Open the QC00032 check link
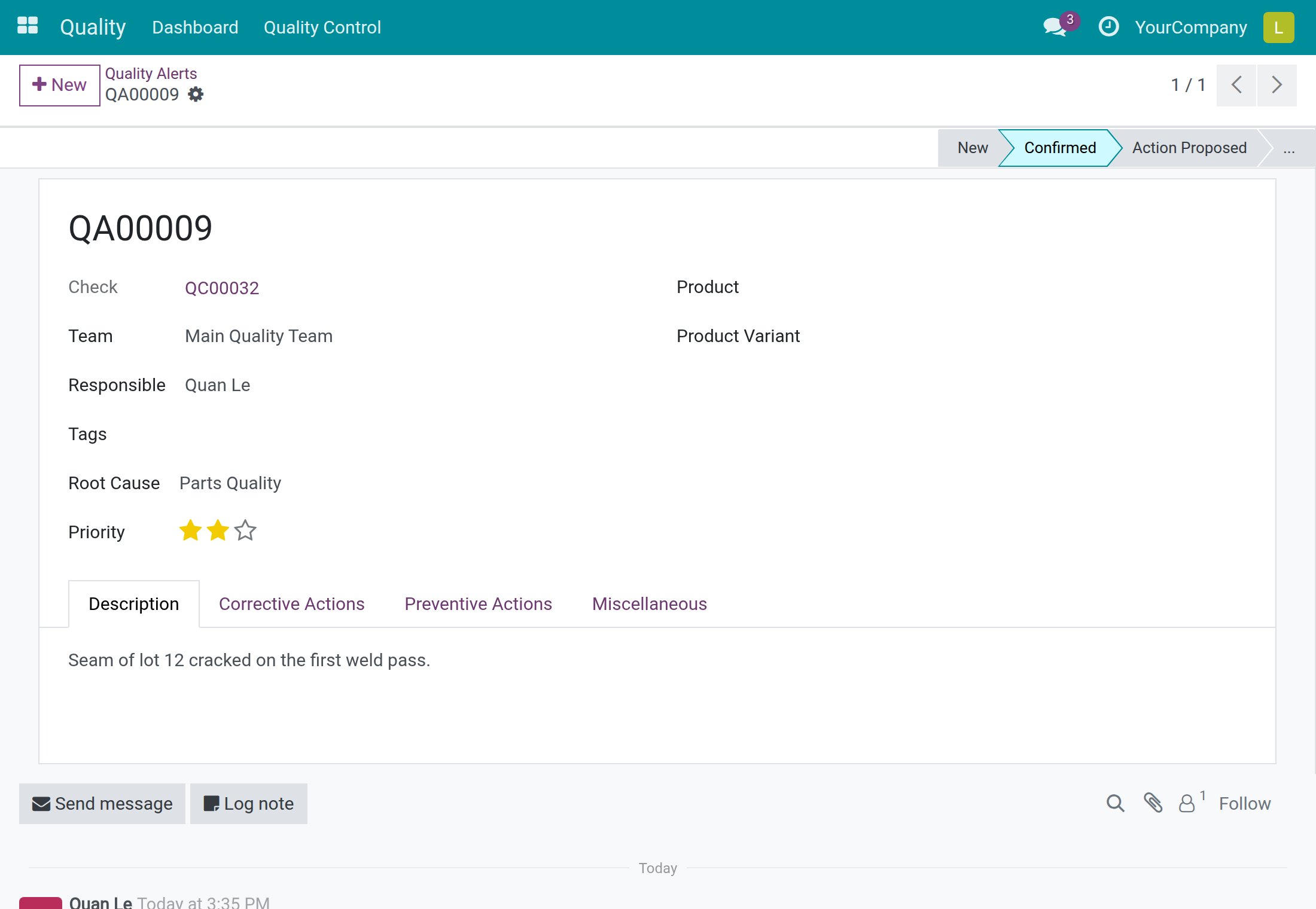 tap(222, 288)
